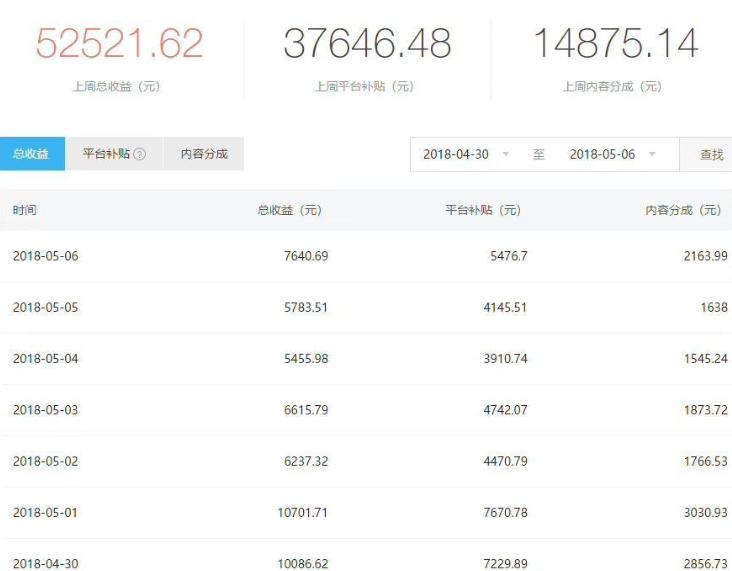The height and width of the screenshot is (571, 732).
Task: Click the 上周平台补贴（元） label
Action: [365, 86]
